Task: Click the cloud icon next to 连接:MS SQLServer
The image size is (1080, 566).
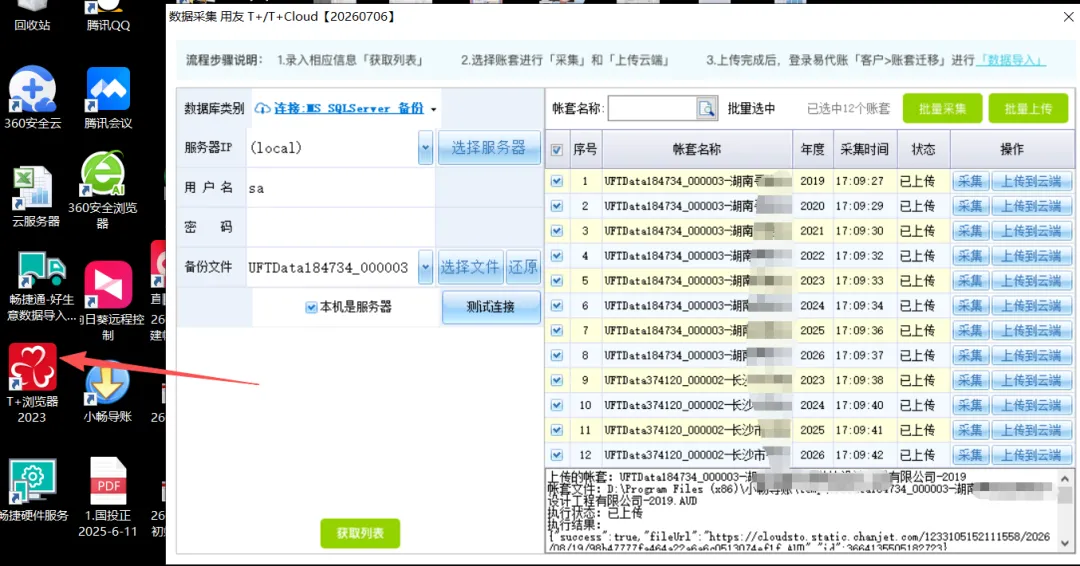Action: 262,109
